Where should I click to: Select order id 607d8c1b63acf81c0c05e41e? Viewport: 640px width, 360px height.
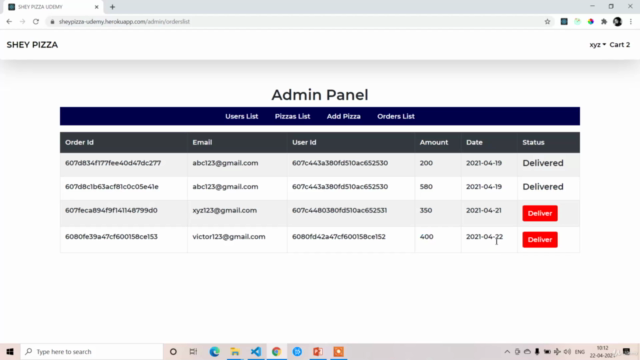point(112,187)
